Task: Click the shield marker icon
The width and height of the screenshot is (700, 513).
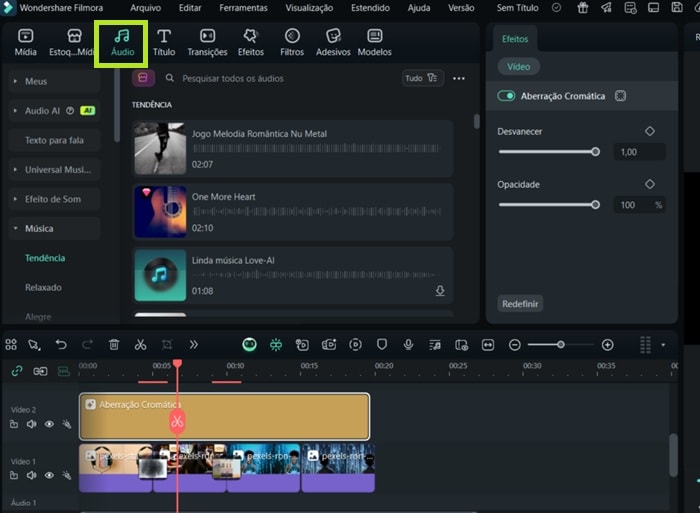Action: coord(382,345)
